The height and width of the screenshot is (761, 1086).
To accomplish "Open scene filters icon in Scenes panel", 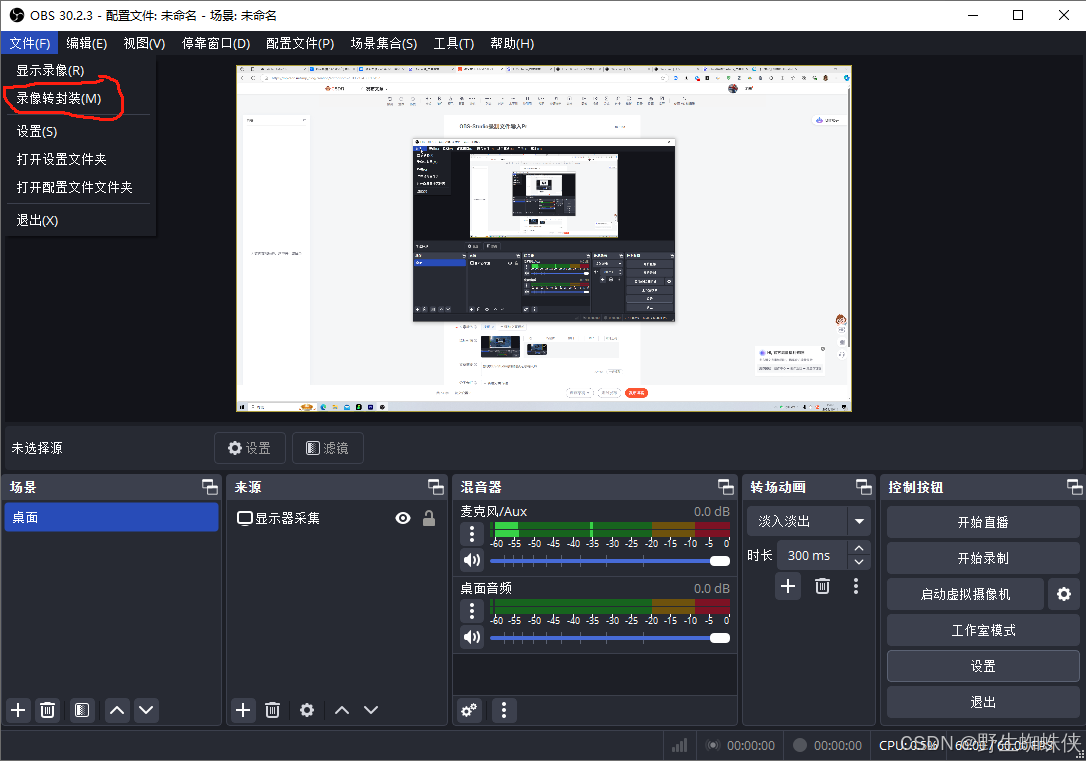I will [82, 710].
